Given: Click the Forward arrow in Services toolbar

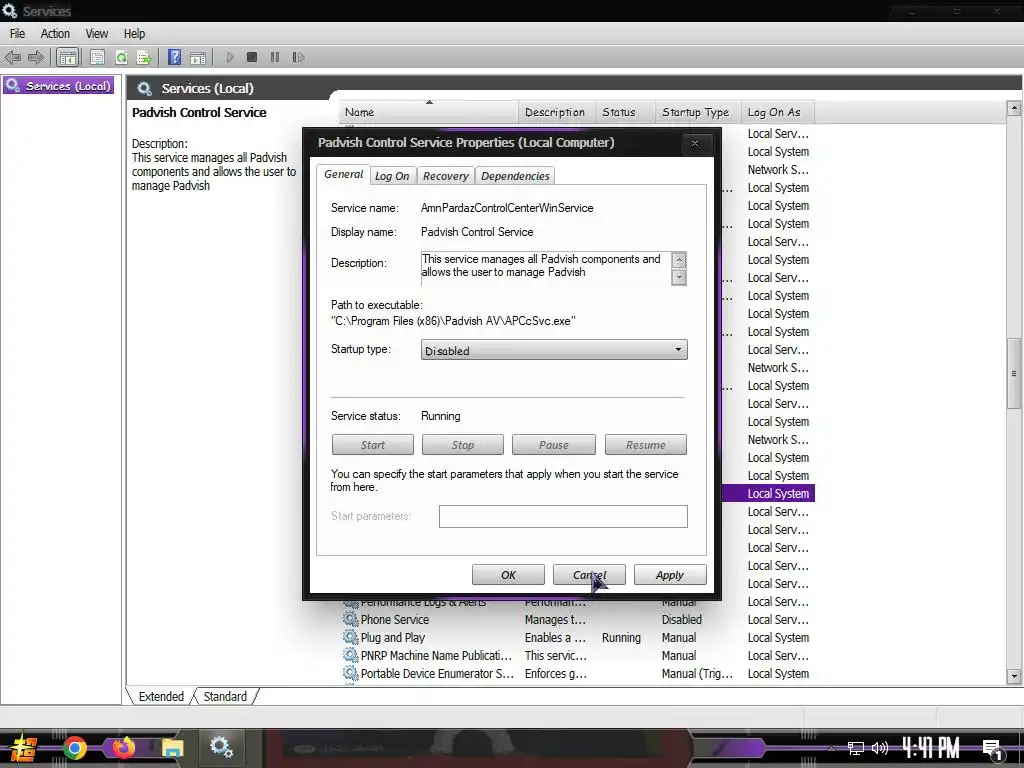Looking at the screenshot, I should (36, 57).
